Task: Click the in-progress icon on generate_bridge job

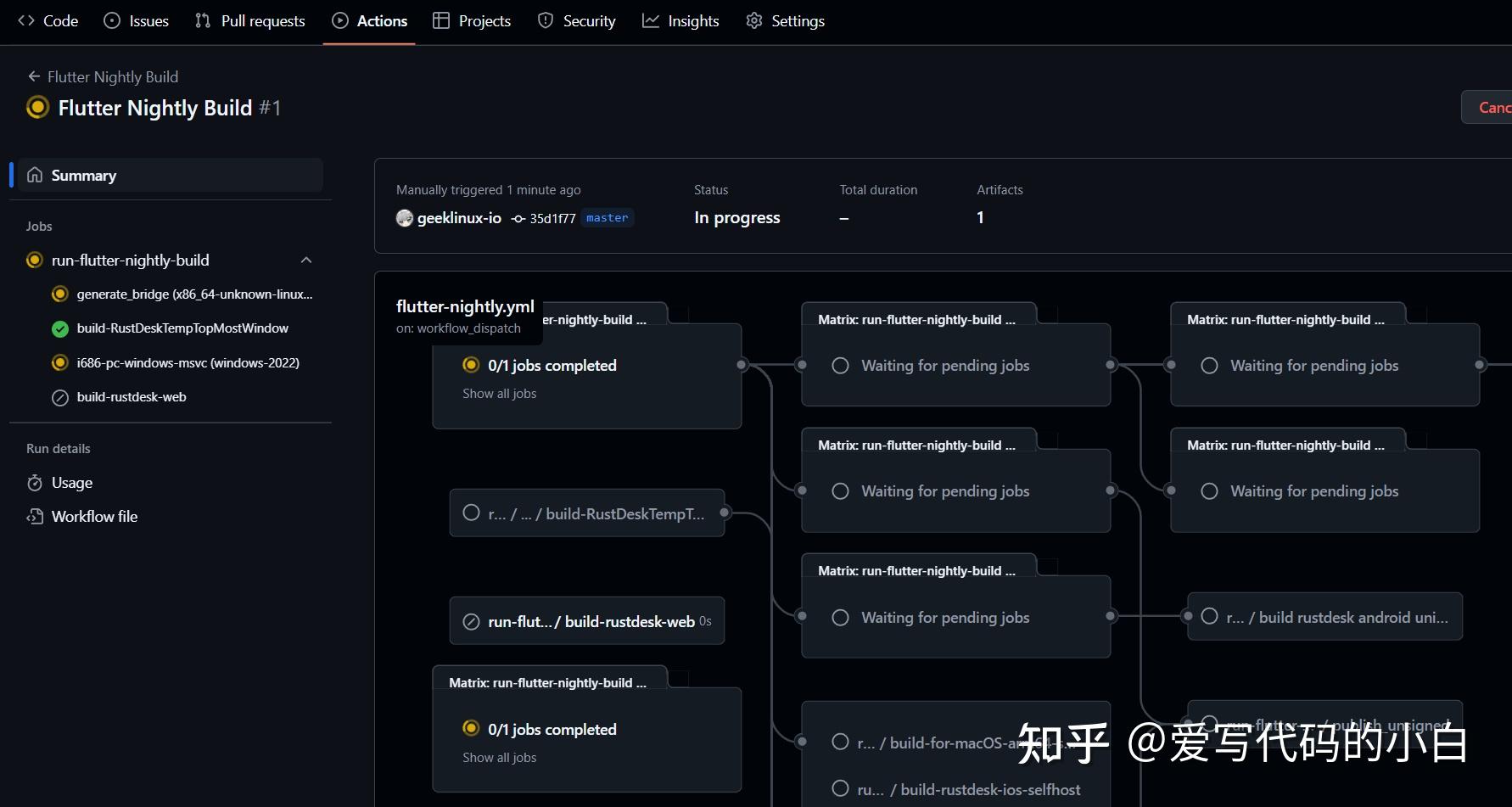Action: click(x=59, y=294)
